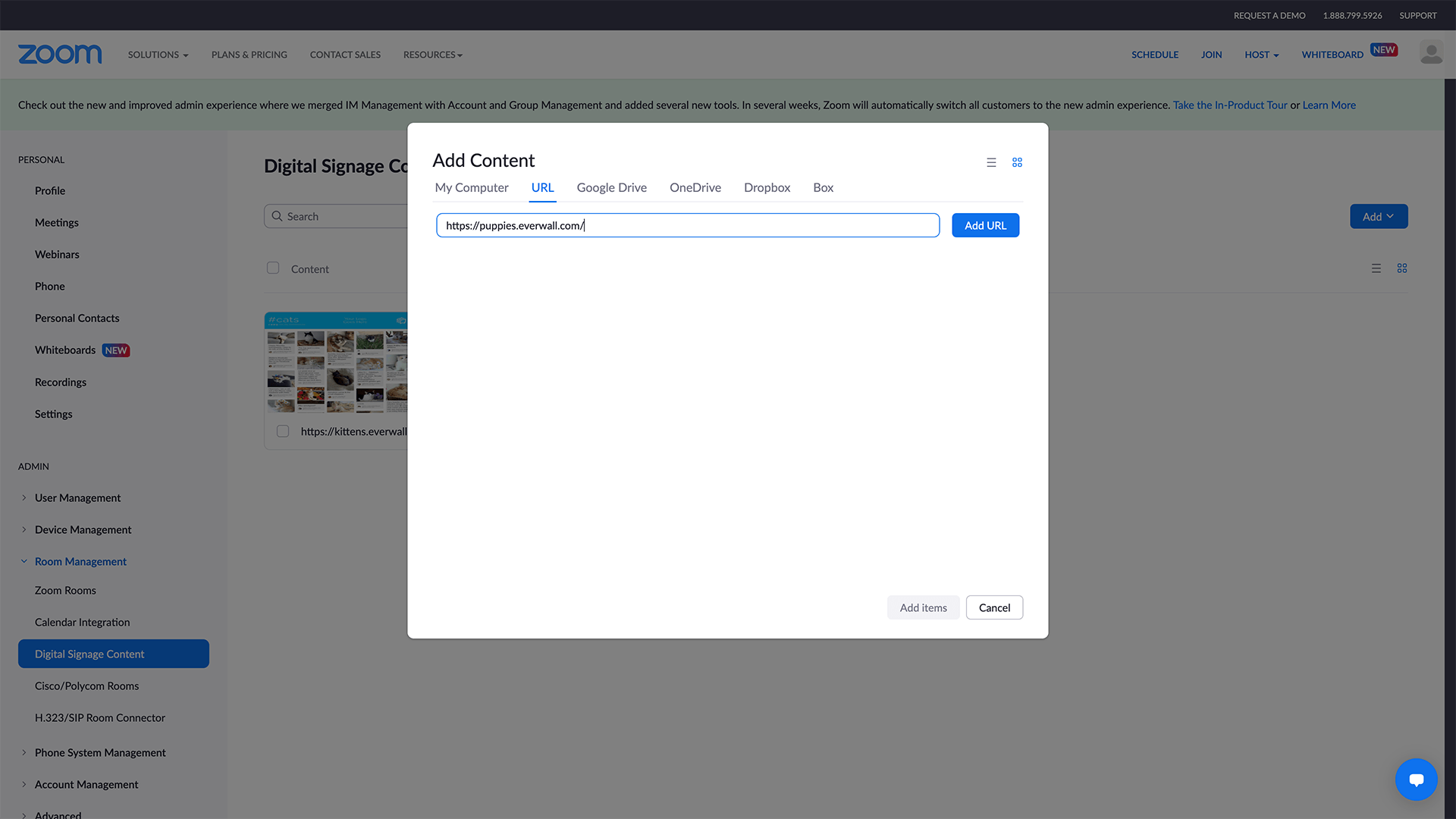The height and width of the screenshot is (819, 1456).
Task: Go to Profile in sidebar
Action: tap(50, 190)
